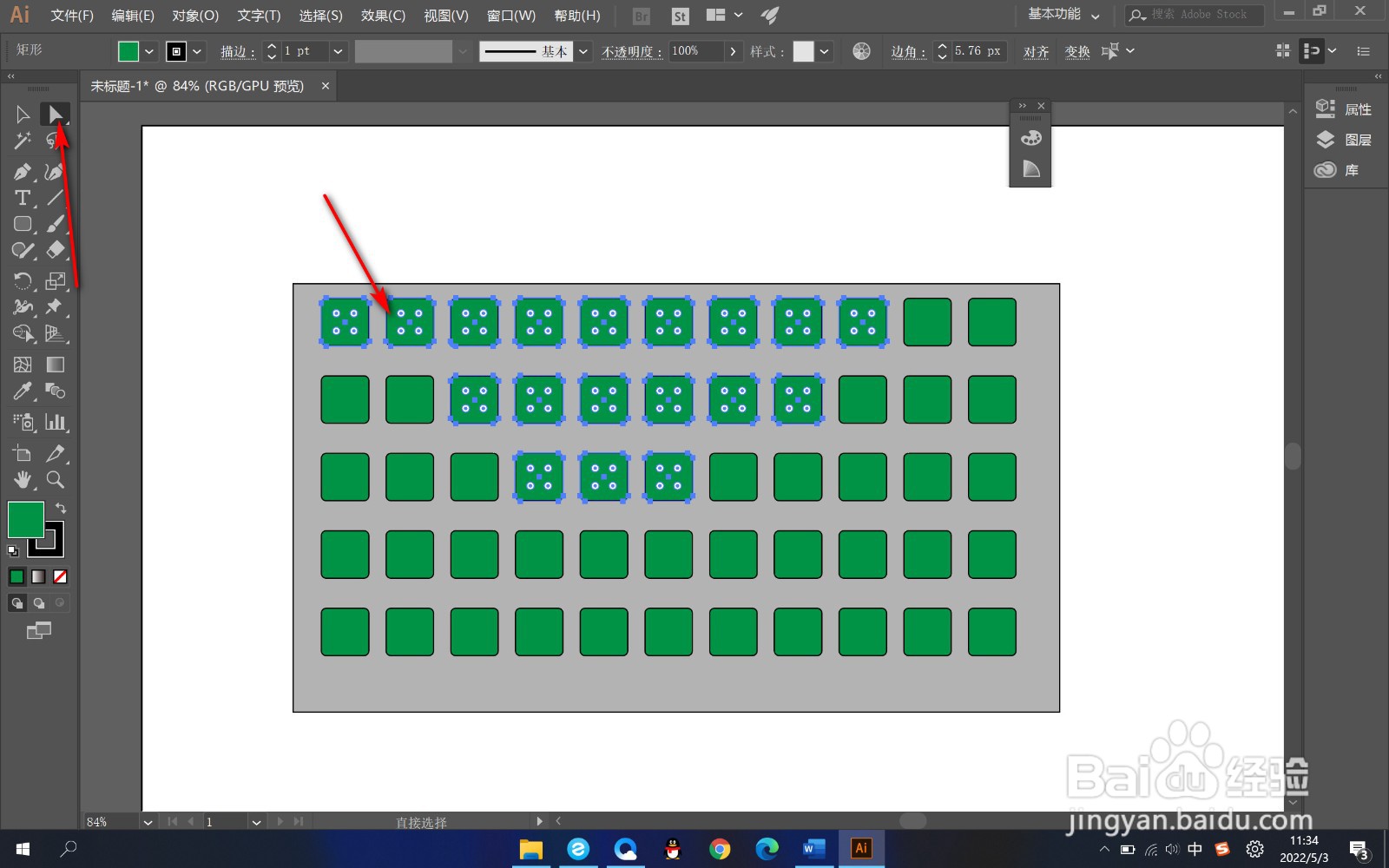Open the 对象(O) menu
Screen dimensions: 1389x868
coord(195,16)
